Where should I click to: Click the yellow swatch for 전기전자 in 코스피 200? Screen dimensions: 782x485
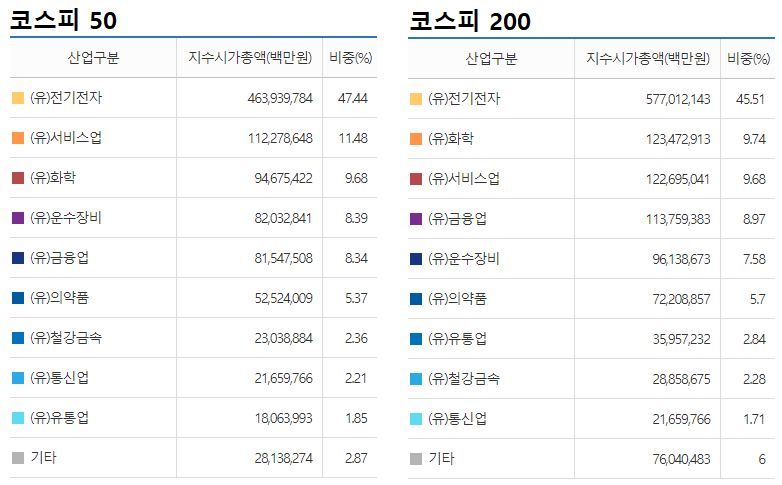click(416, 99)
